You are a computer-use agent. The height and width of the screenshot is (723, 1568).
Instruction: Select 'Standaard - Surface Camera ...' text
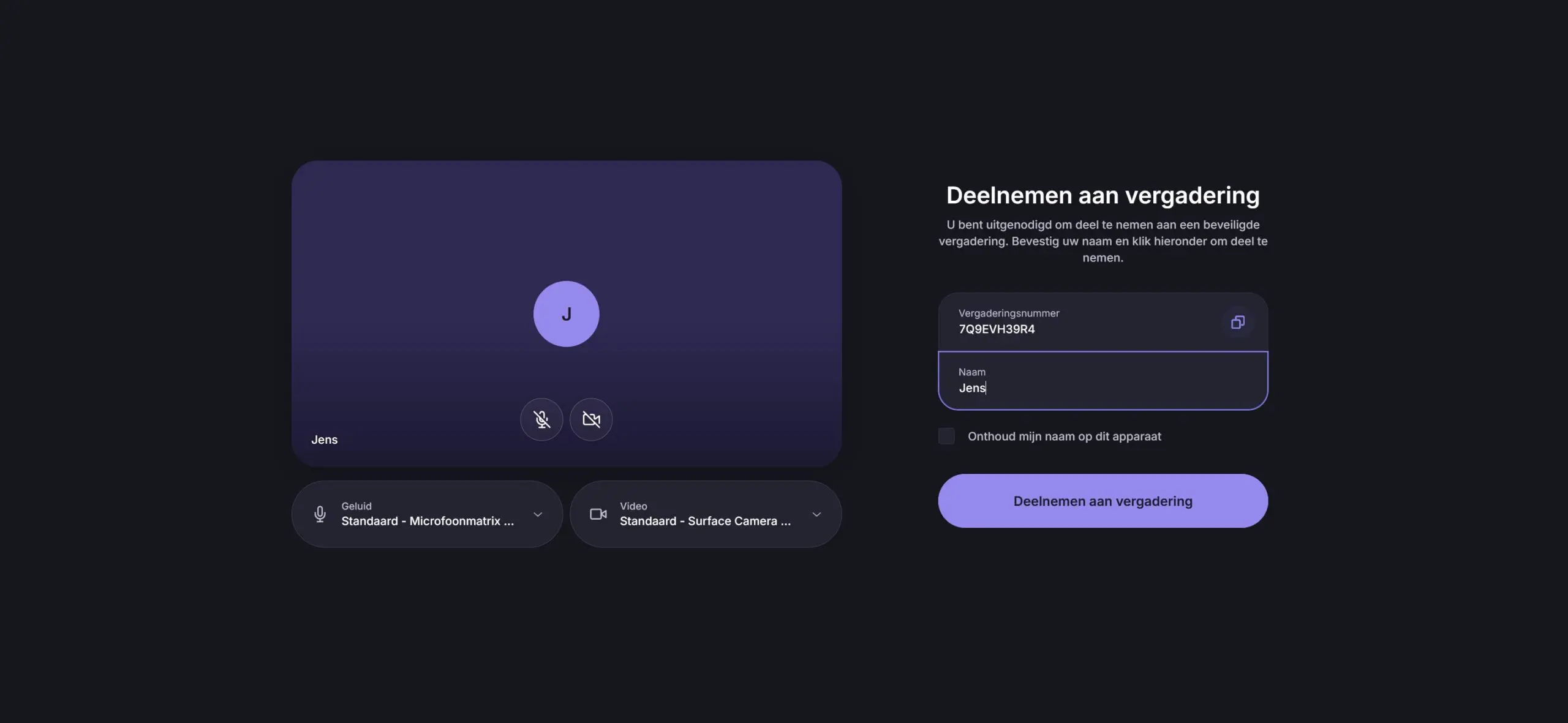pos(705,521)
